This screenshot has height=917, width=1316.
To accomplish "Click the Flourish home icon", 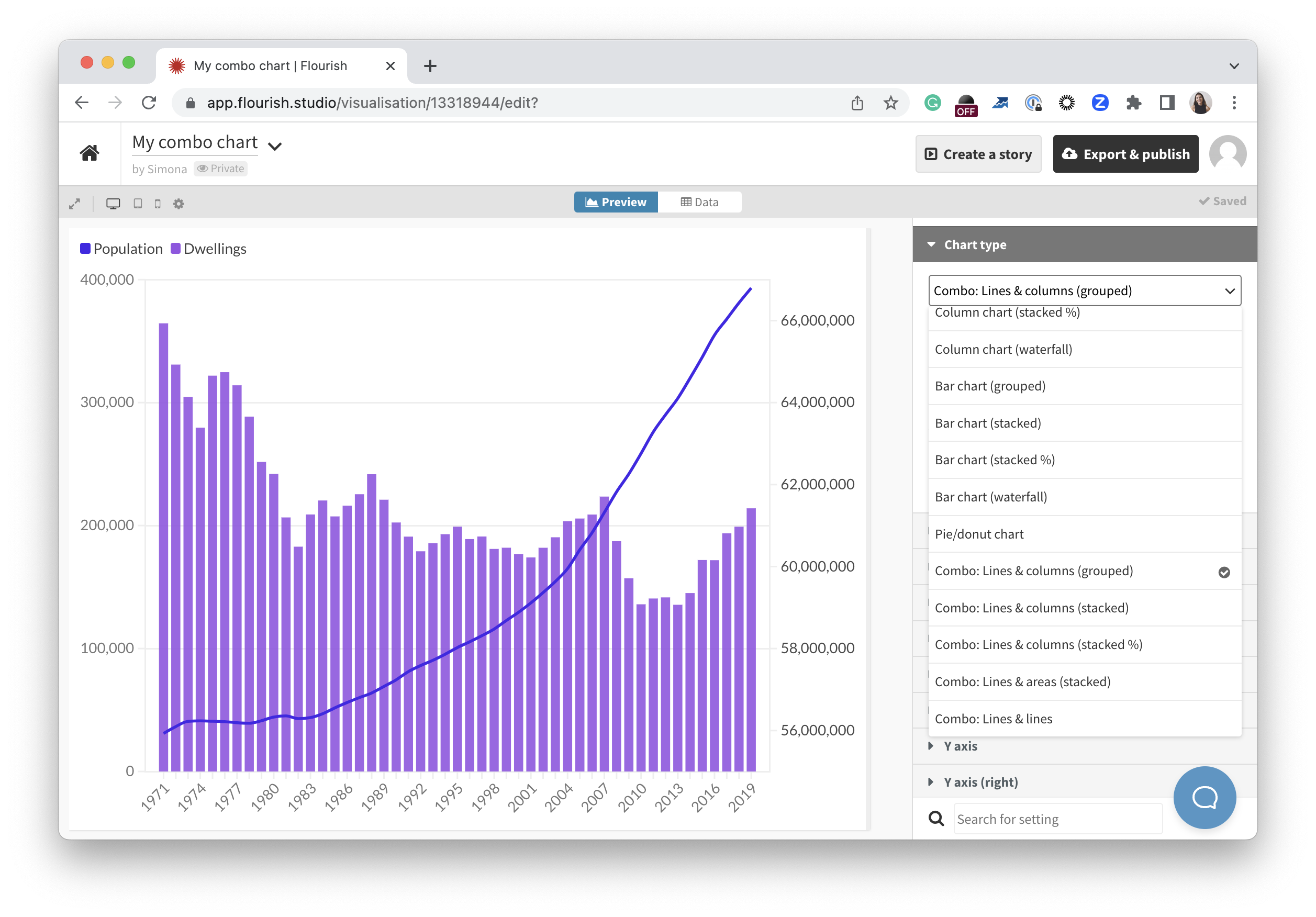I will tap(90, 153).
